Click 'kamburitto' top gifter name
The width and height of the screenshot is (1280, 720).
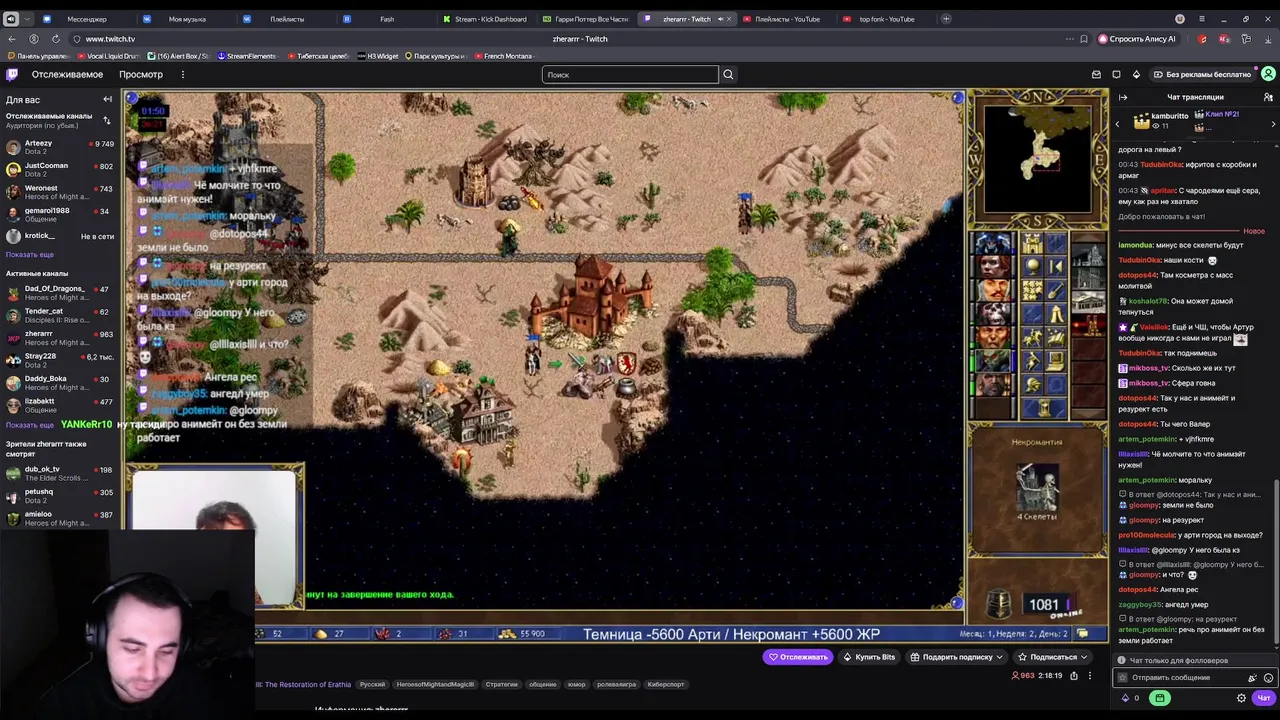[1170, 116]
